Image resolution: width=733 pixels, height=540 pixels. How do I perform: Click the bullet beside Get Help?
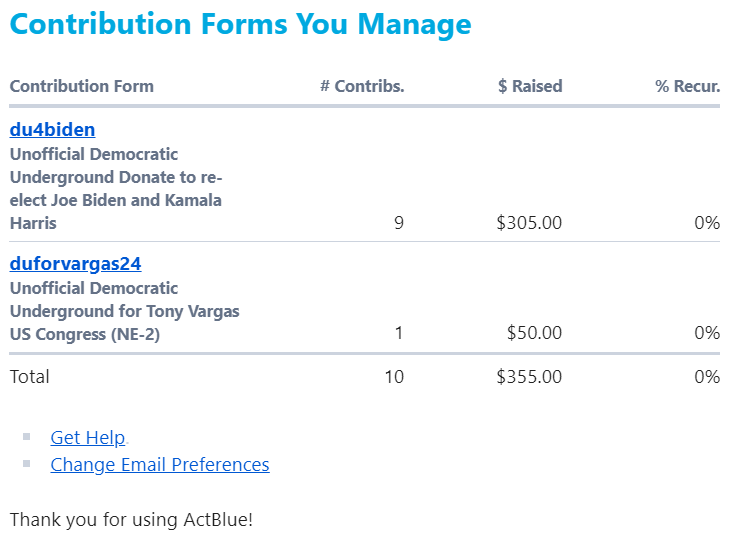tap(27, 437)
